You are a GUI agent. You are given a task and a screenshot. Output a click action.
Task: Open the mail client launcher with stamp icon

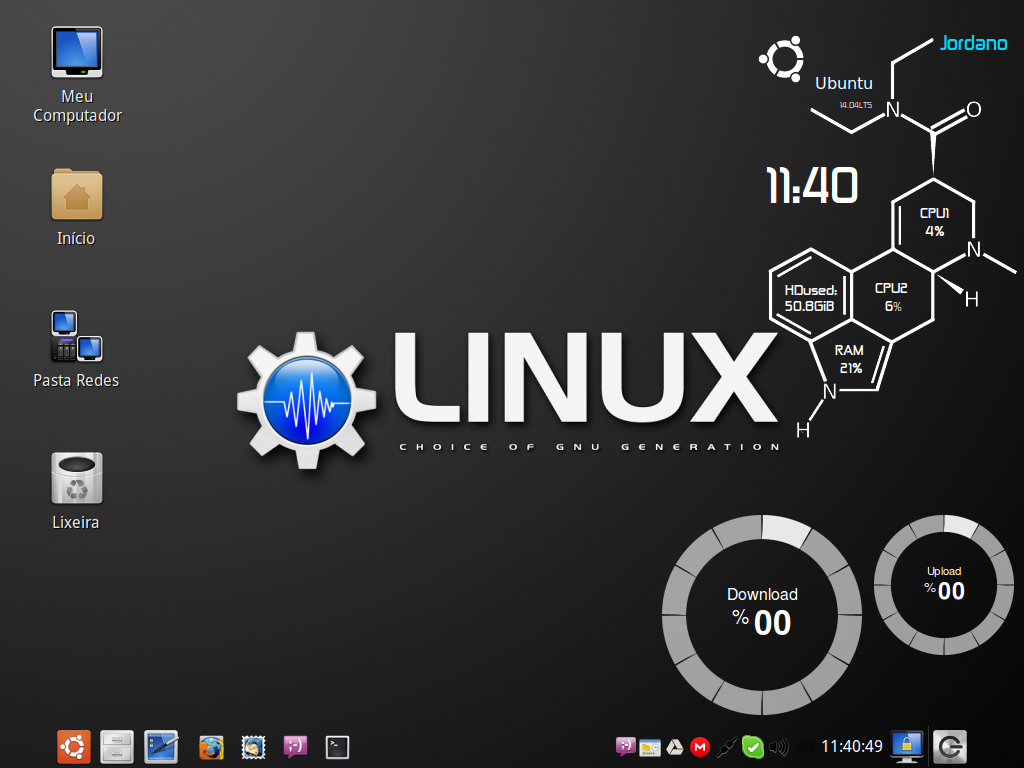(x=253, y=748)
